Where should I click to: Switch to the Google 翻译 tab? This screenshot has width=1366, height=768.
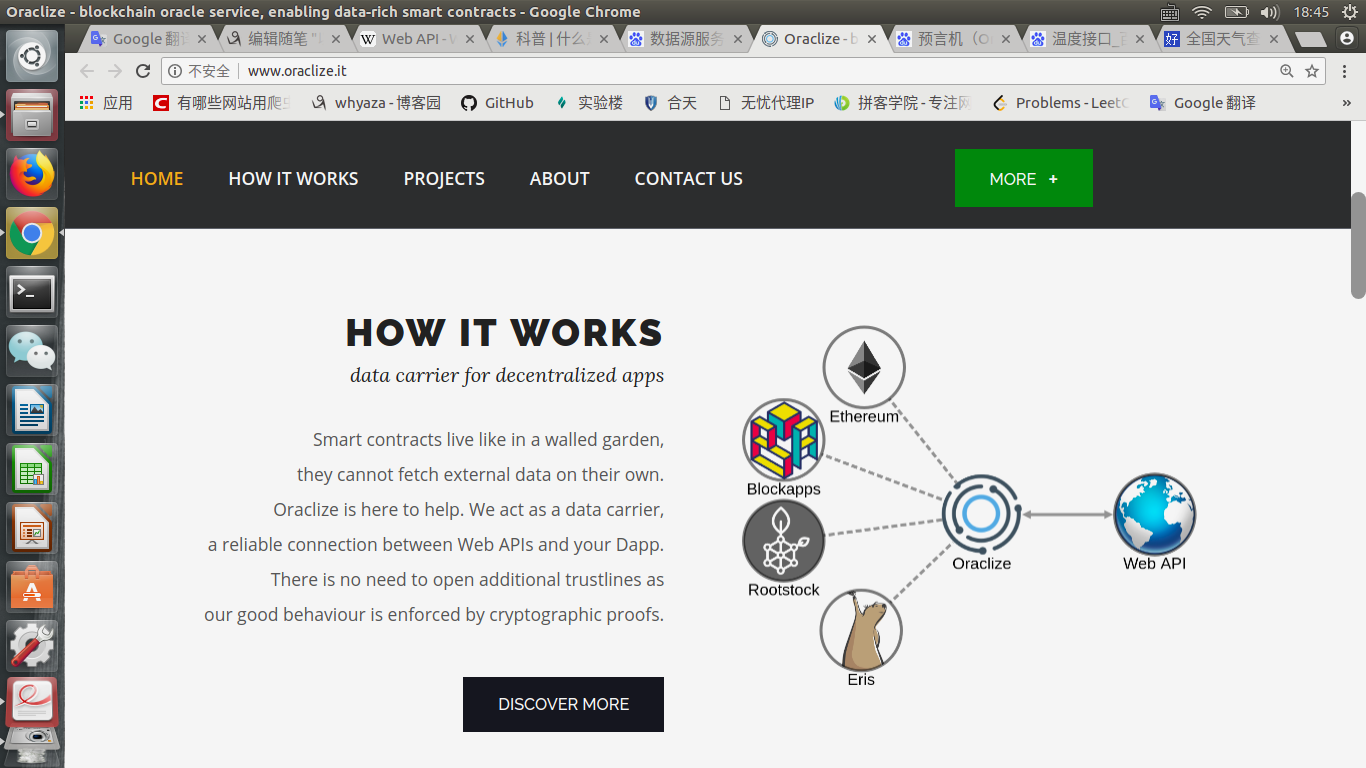148,39
